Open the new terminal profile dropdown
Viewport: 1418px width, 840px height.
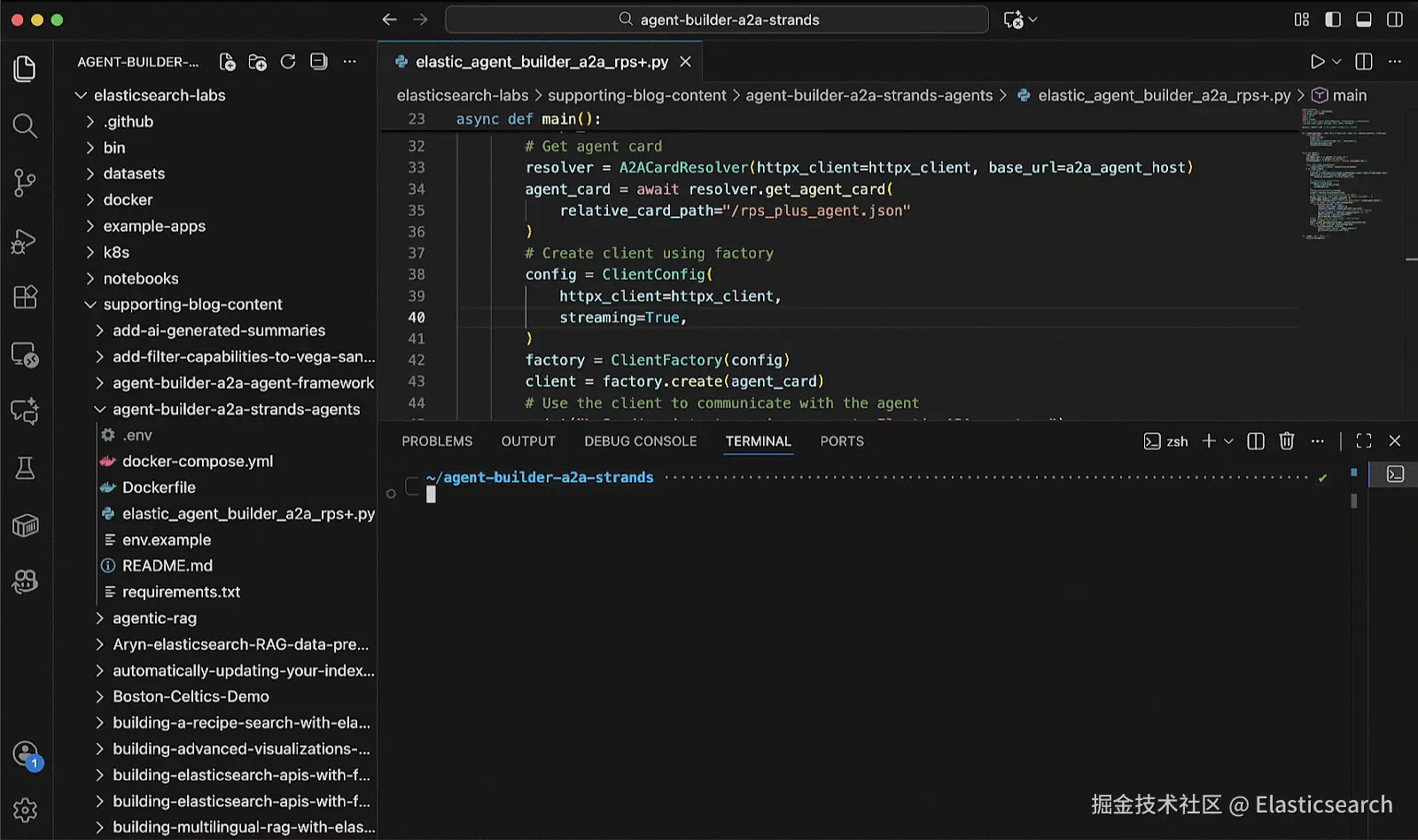coord(1229,441)
